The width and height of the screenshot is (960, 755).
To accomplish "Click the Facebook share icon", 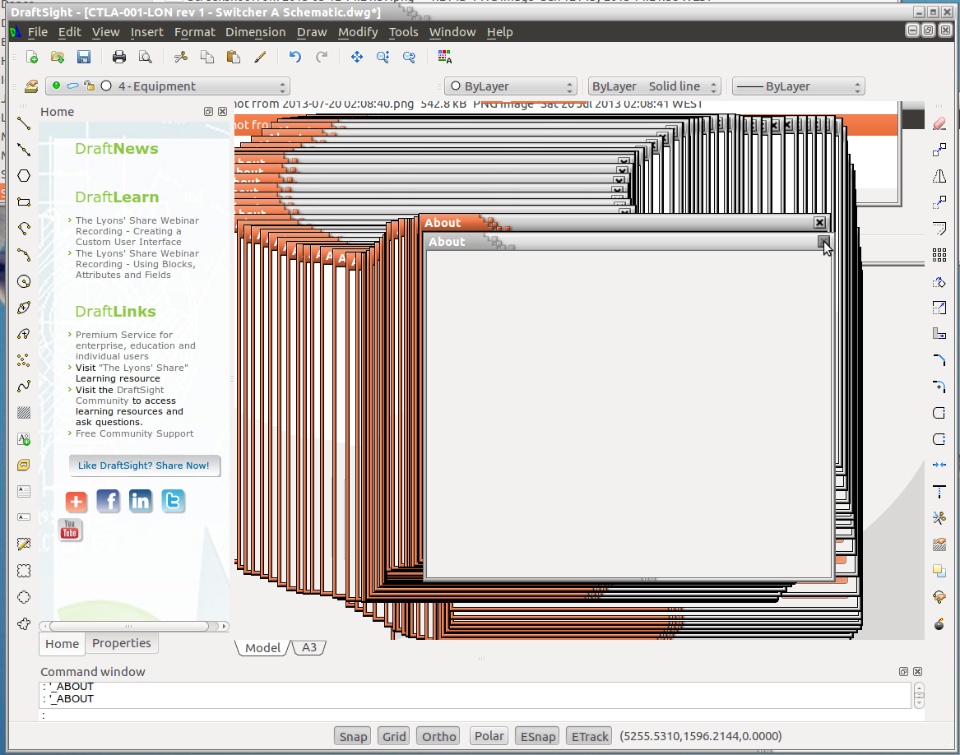I will pyautogui.click(x=108, y=501).
